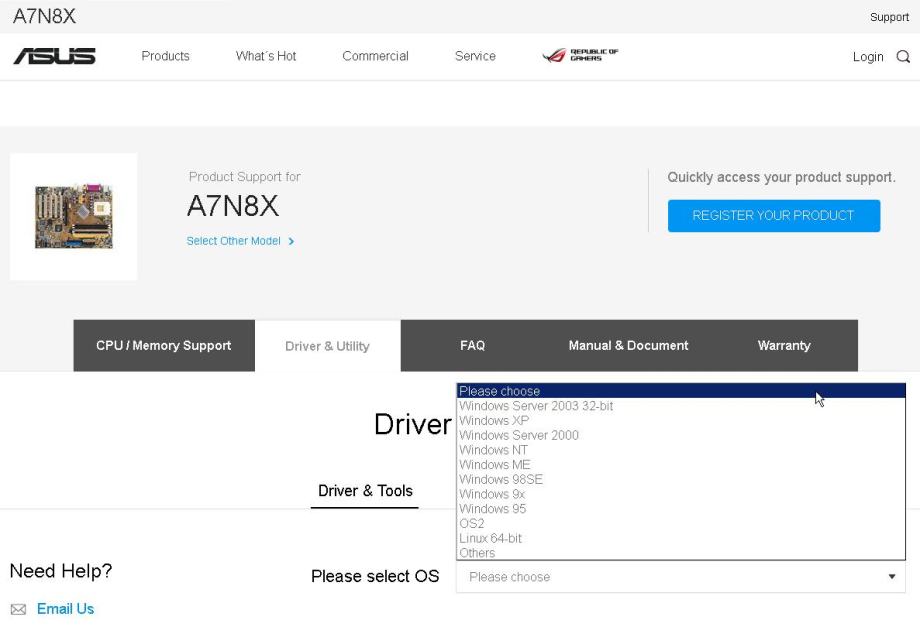Switch to the Warranty tab
Viewport: 920px width, 627px height.
click(x=784, y=346)
